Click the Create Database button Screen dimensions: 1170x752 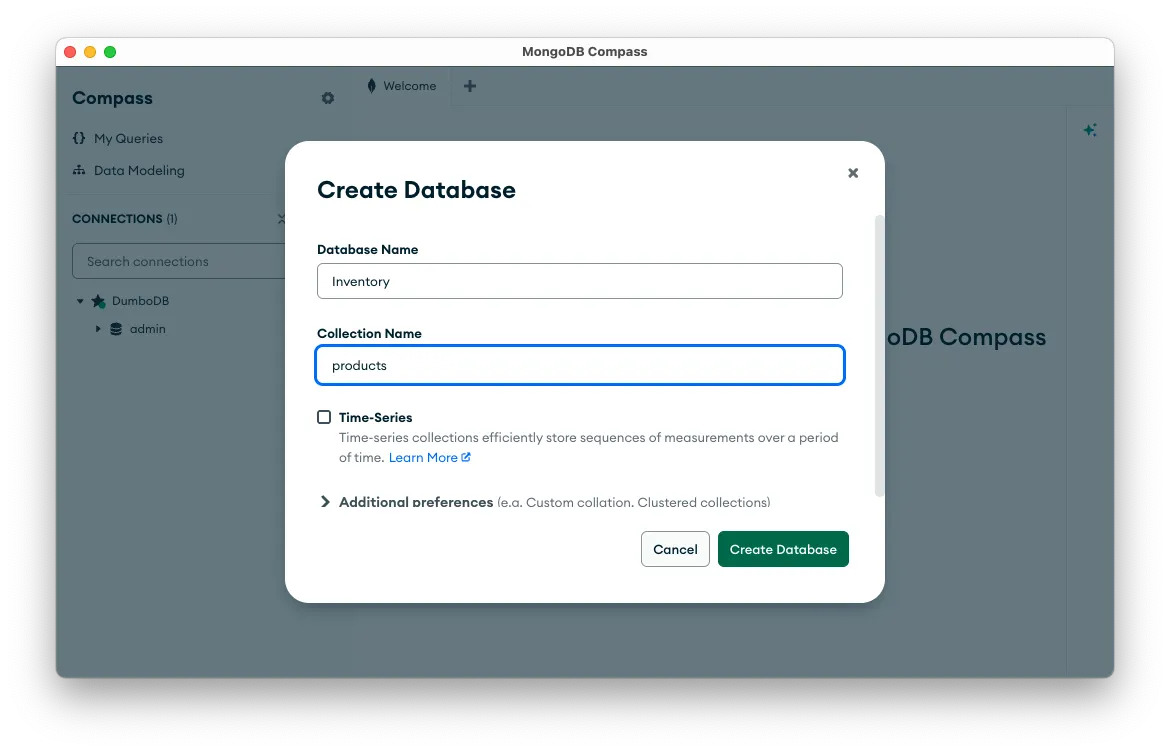(x=783, y=549)
